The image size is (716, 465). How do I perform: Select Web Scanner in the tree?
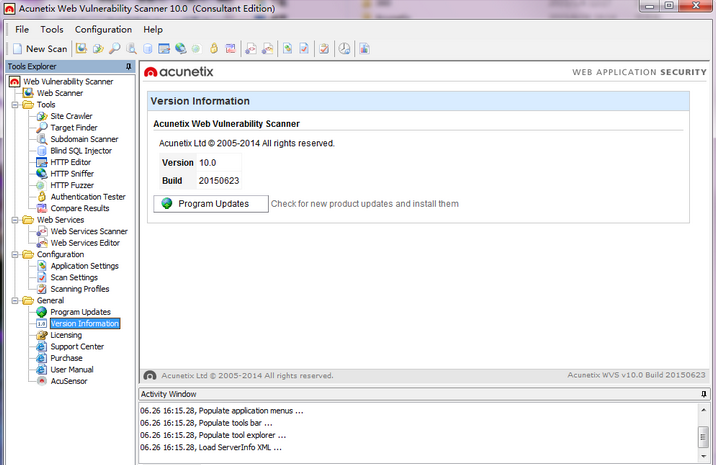[x=60, y=93]
